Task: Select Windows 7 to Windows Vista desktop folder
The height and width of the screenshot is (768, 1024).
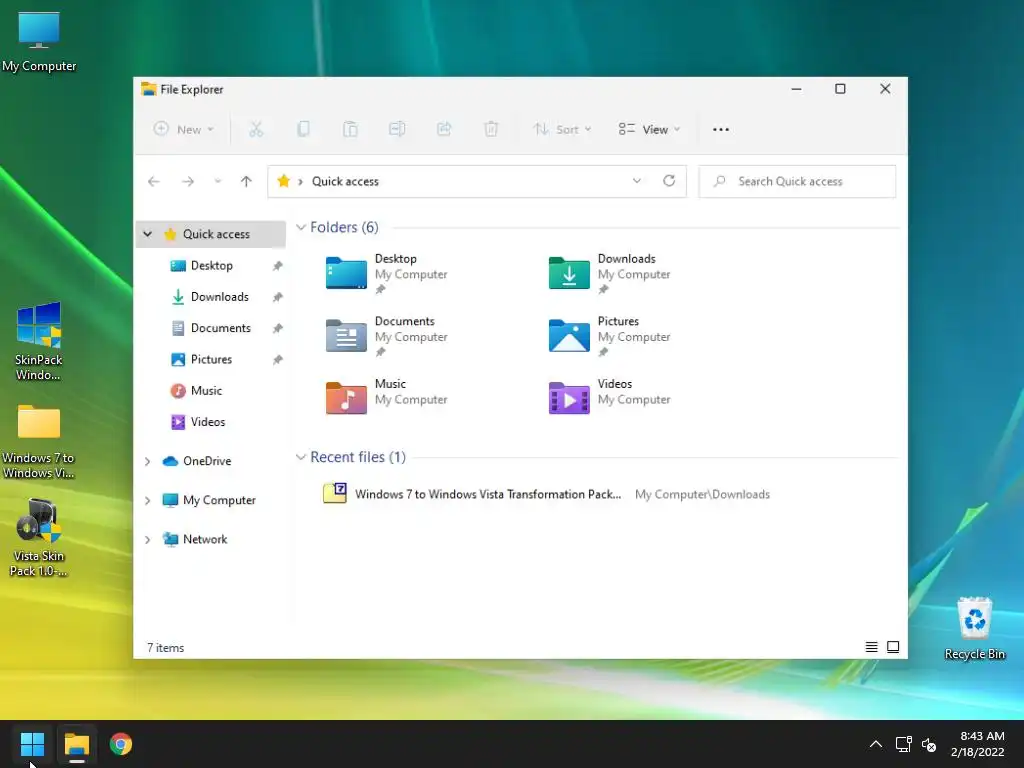Action: pos(39,441)
